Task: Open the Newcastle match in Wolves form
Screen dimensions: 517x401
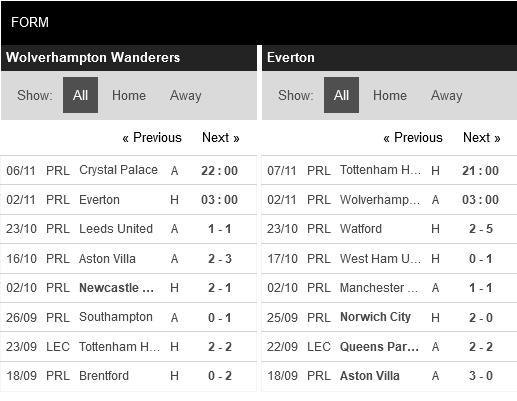Action: coord(128,288)
